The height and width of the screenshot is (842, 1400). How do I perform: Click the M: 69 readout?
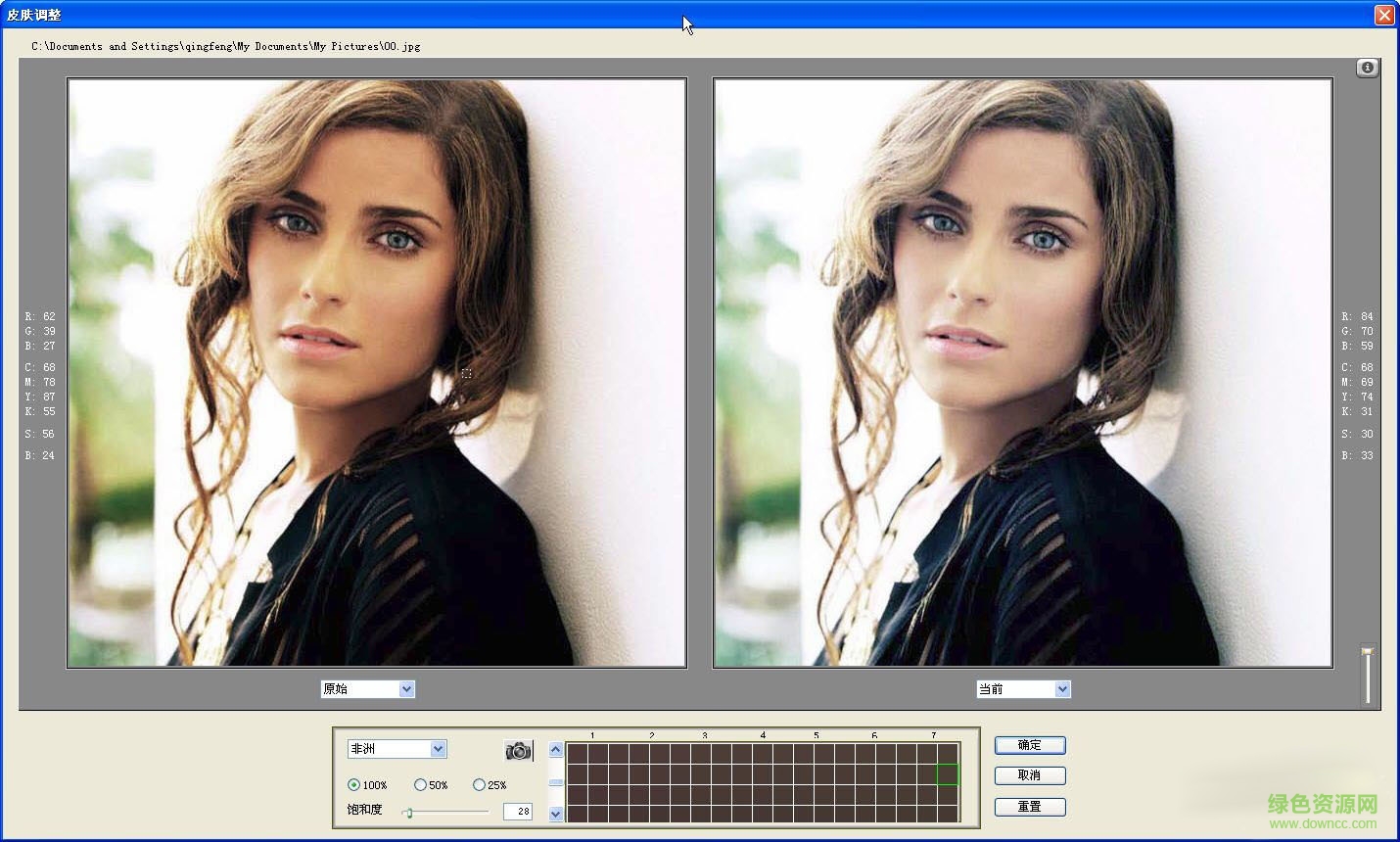pyautogui.click(x=1358, y=382)
